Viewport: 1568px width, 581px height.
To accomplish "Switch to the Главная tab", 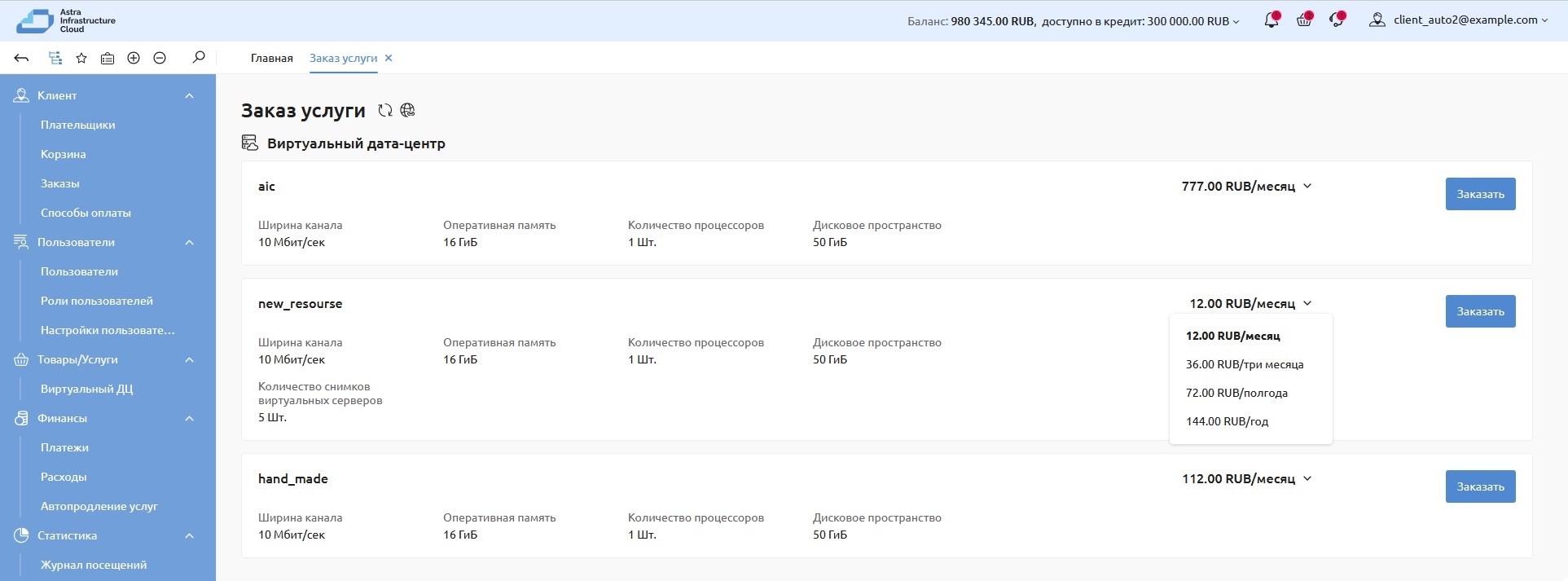I will pos(271,58).
